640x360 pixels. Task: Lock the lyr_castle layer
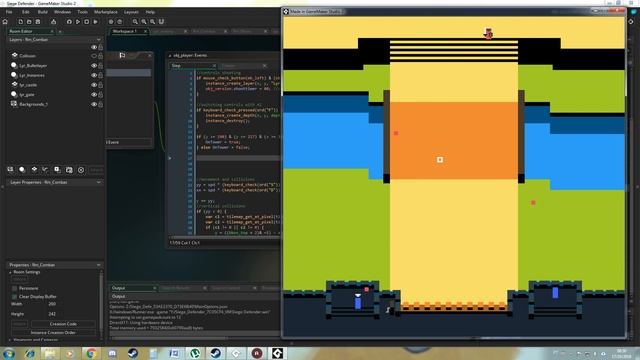pyautogui.click(x=100, y=84)
